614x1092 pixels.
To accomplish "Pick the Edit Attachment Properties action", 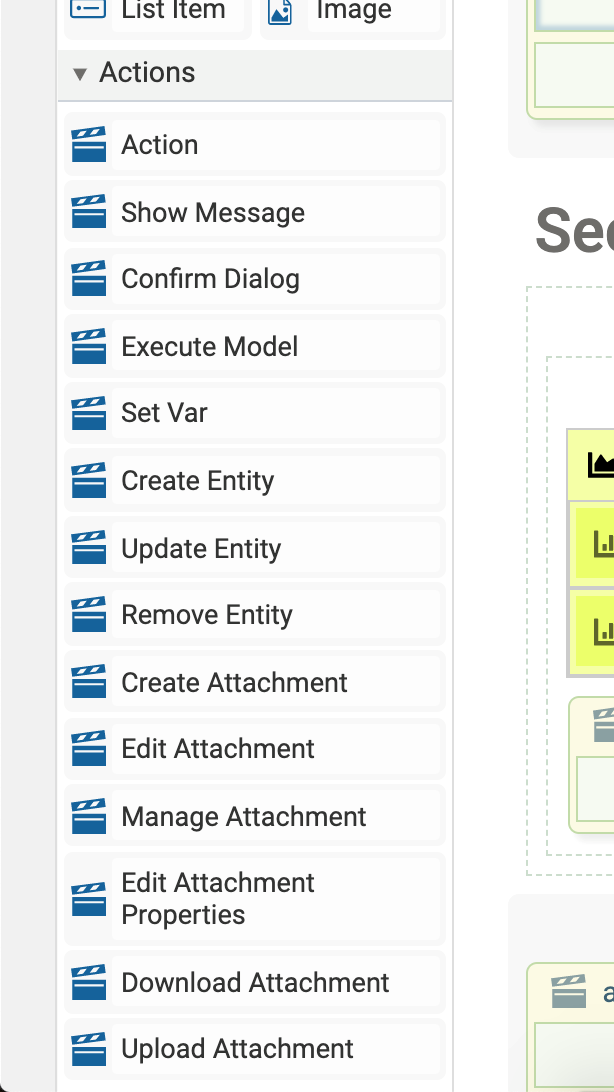I will (218, 899).
